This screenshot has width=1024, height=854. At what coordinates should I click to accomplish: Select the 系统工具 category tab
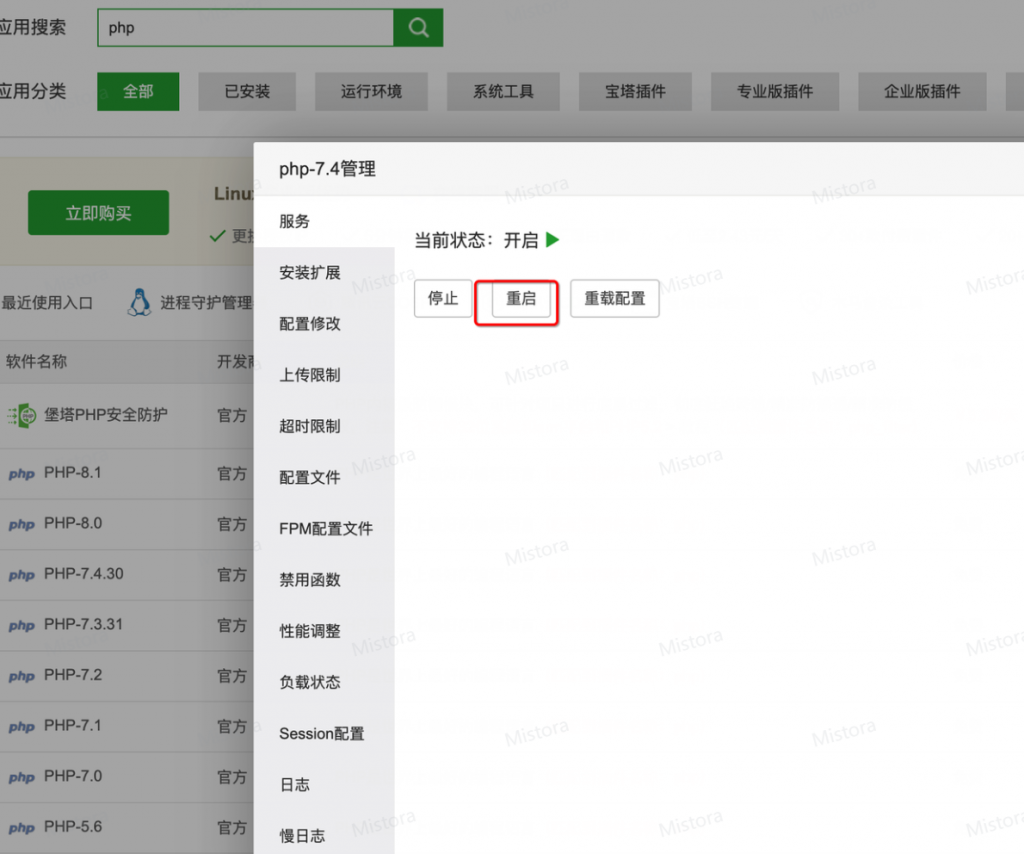point(503,91)
